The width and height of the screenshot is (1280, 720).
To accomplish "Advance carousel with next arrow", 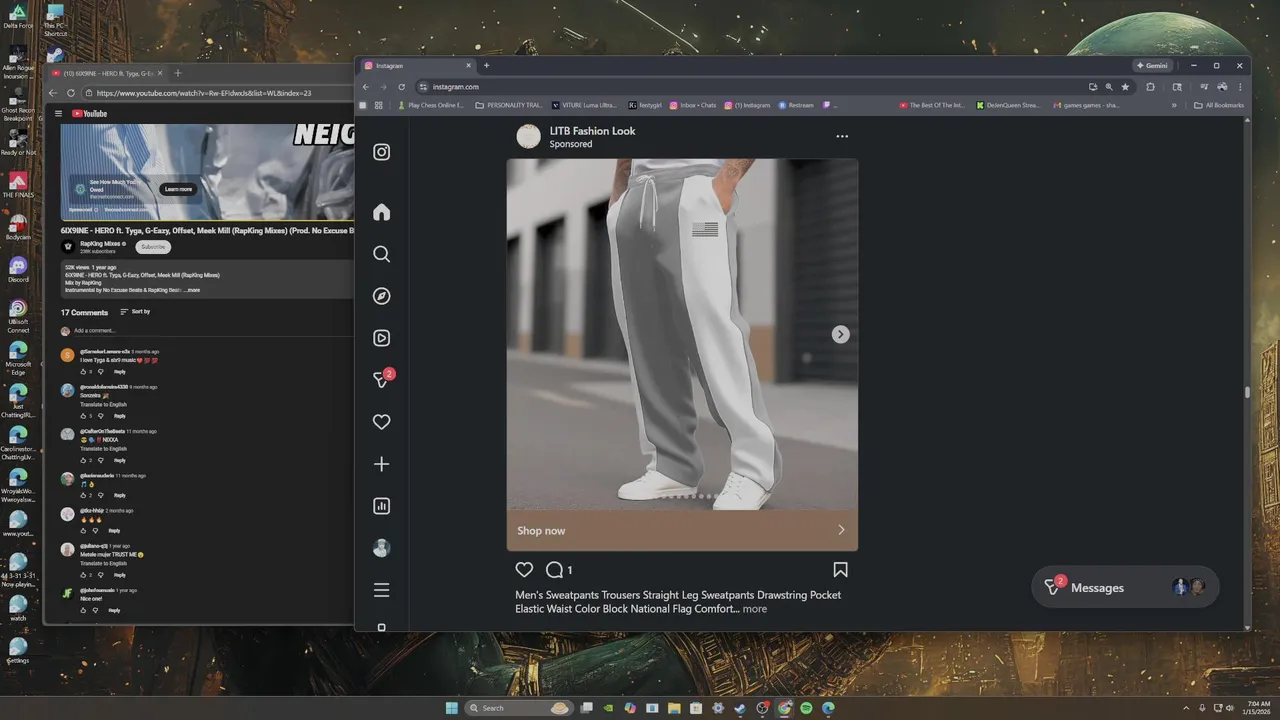I will [x=841, y=334].
